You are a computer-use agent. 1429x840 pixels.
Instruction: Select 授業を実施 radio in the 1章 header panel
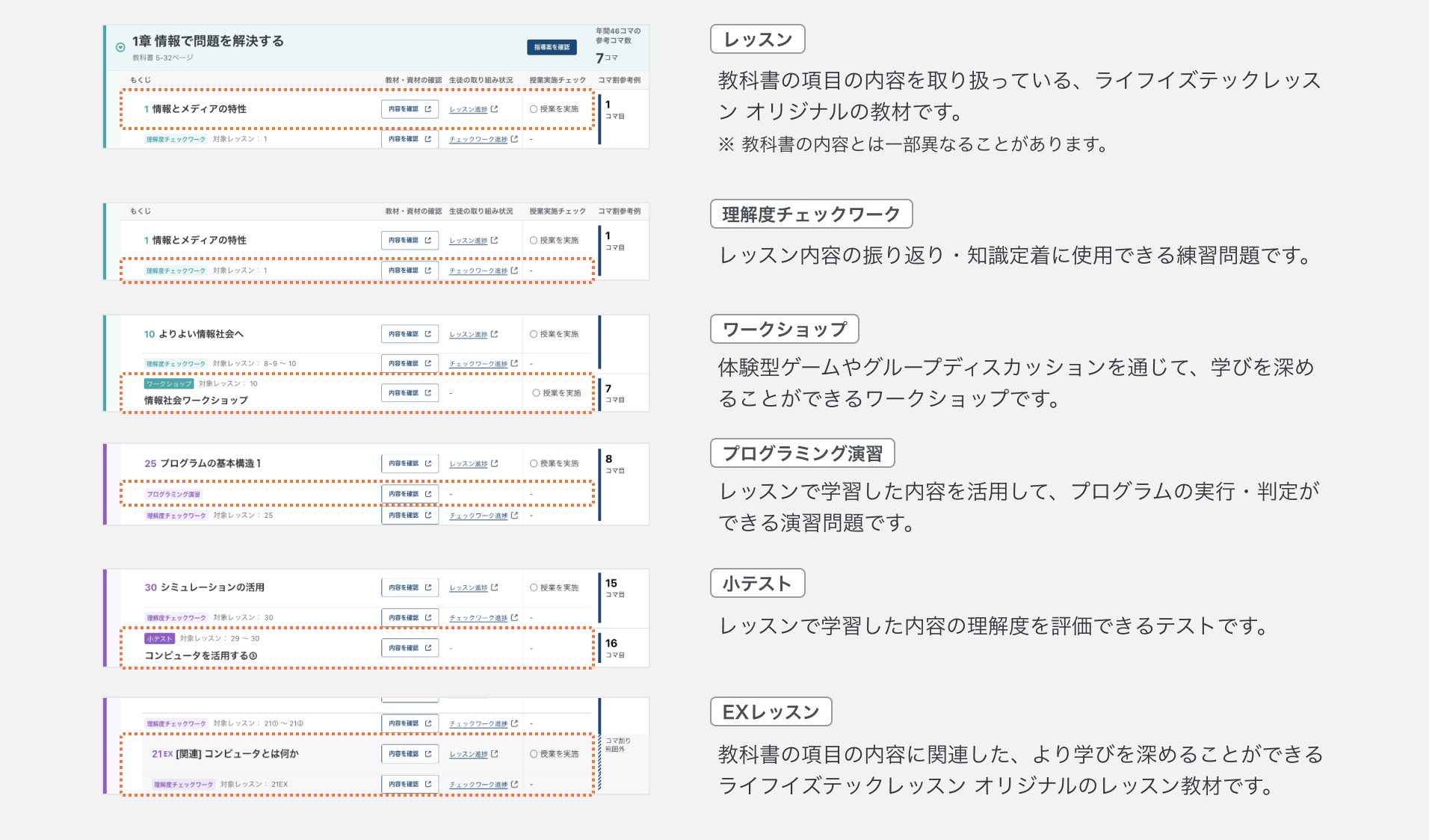coord(534,109)
